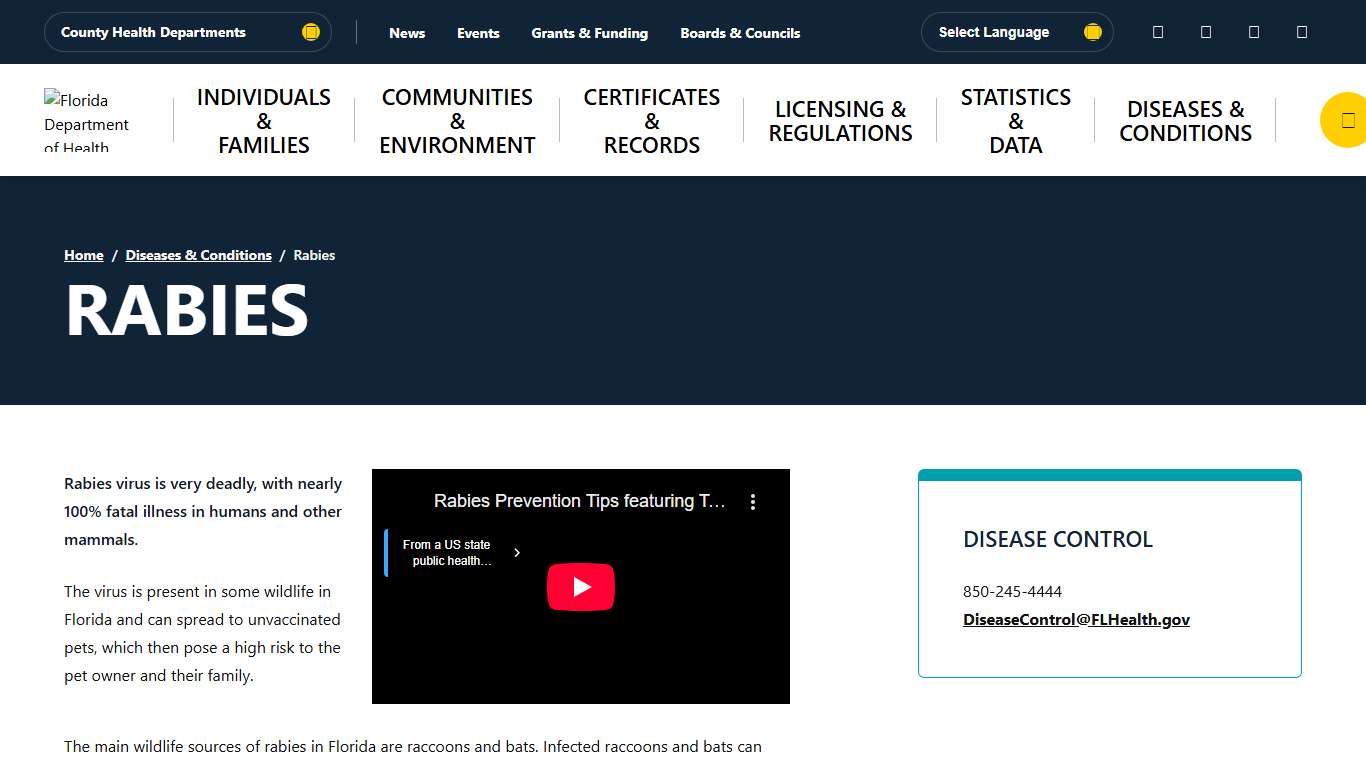This screenshot has height=768, width=1366.
Task: Open the Certificates & Records menu
Action: click(x=651, y=121)
